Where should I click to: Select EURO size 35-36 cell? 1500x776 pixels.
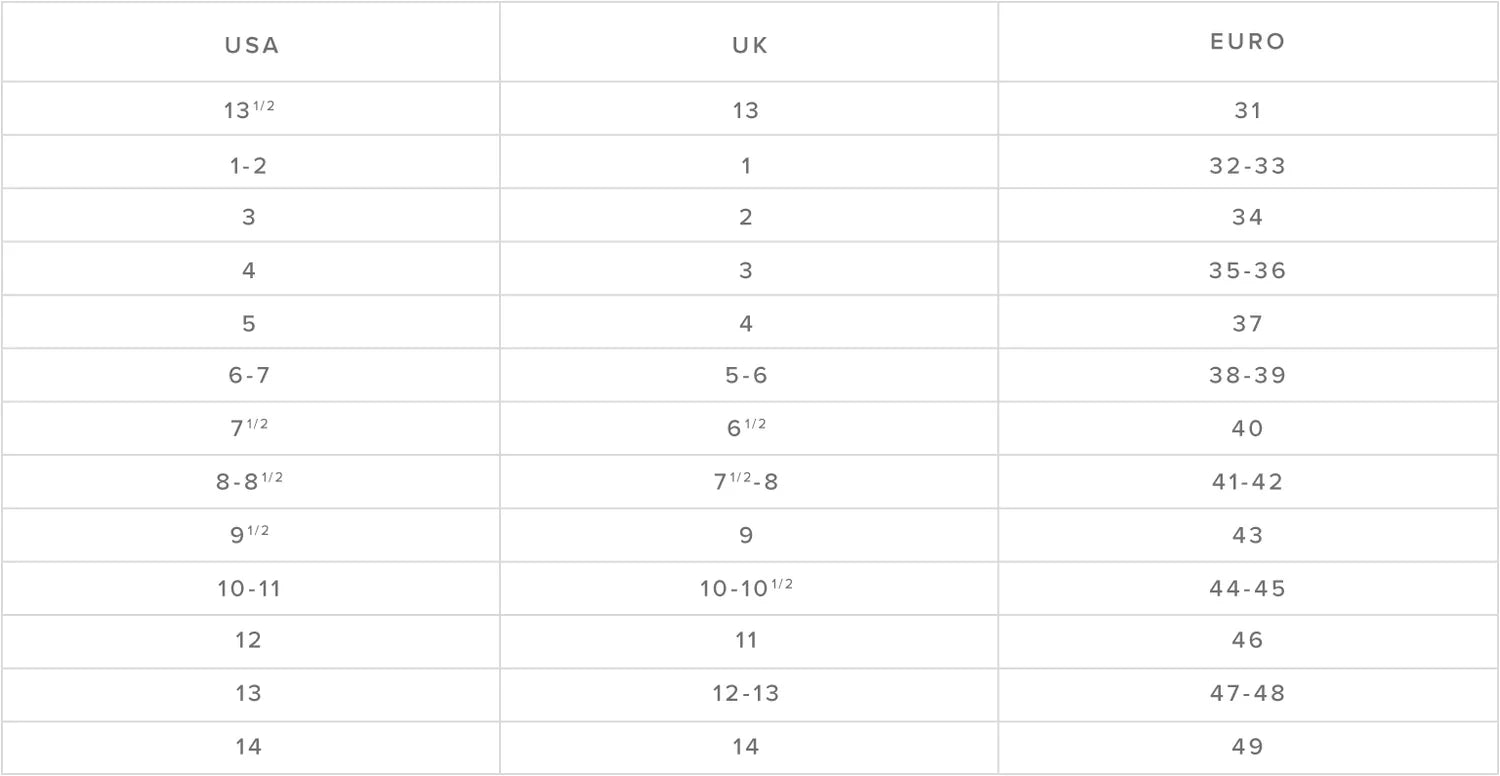1247,271
